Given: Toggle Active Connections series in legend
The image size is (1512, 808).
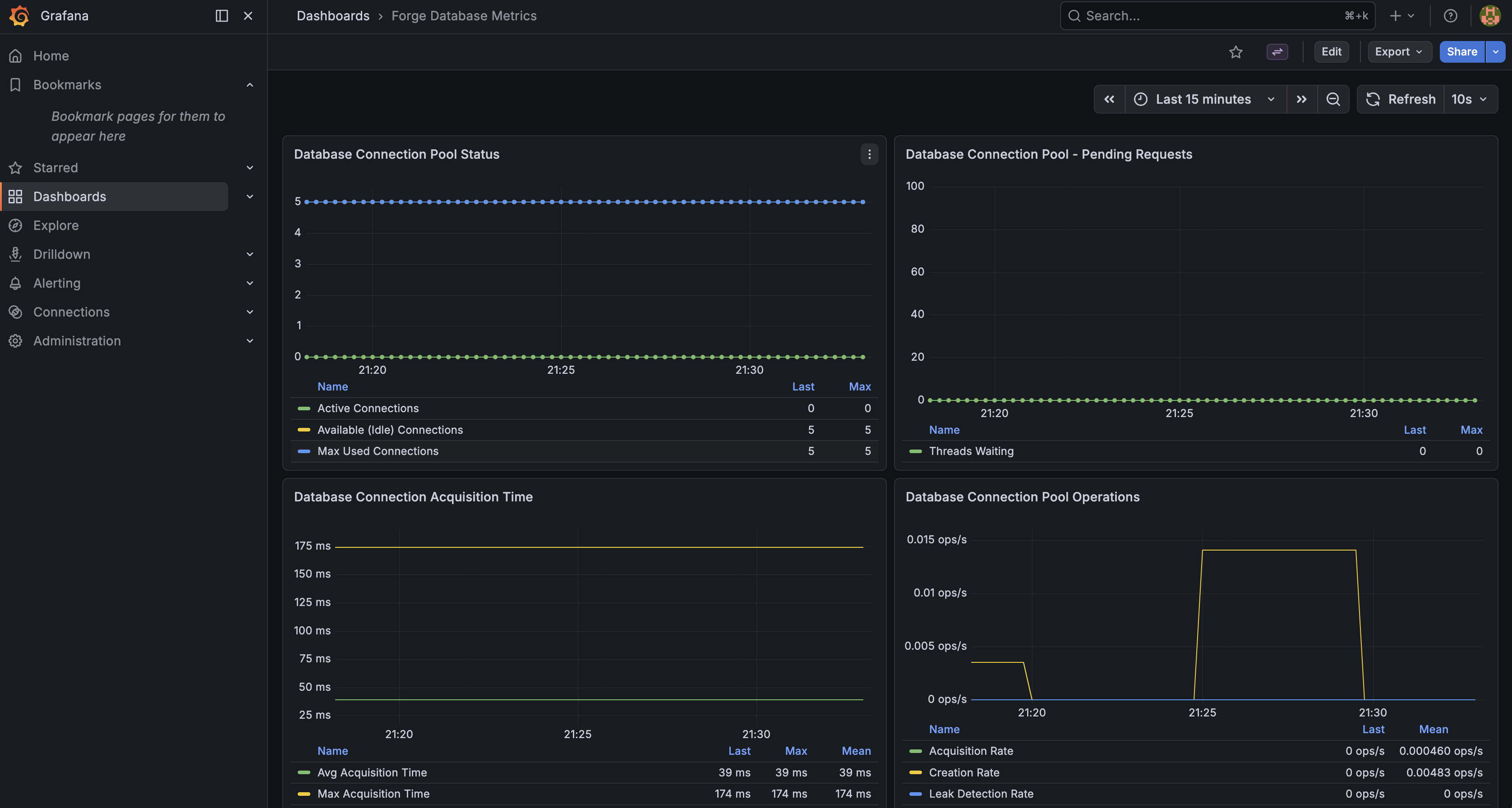Looking at the screenshot, I should [368, 409].
